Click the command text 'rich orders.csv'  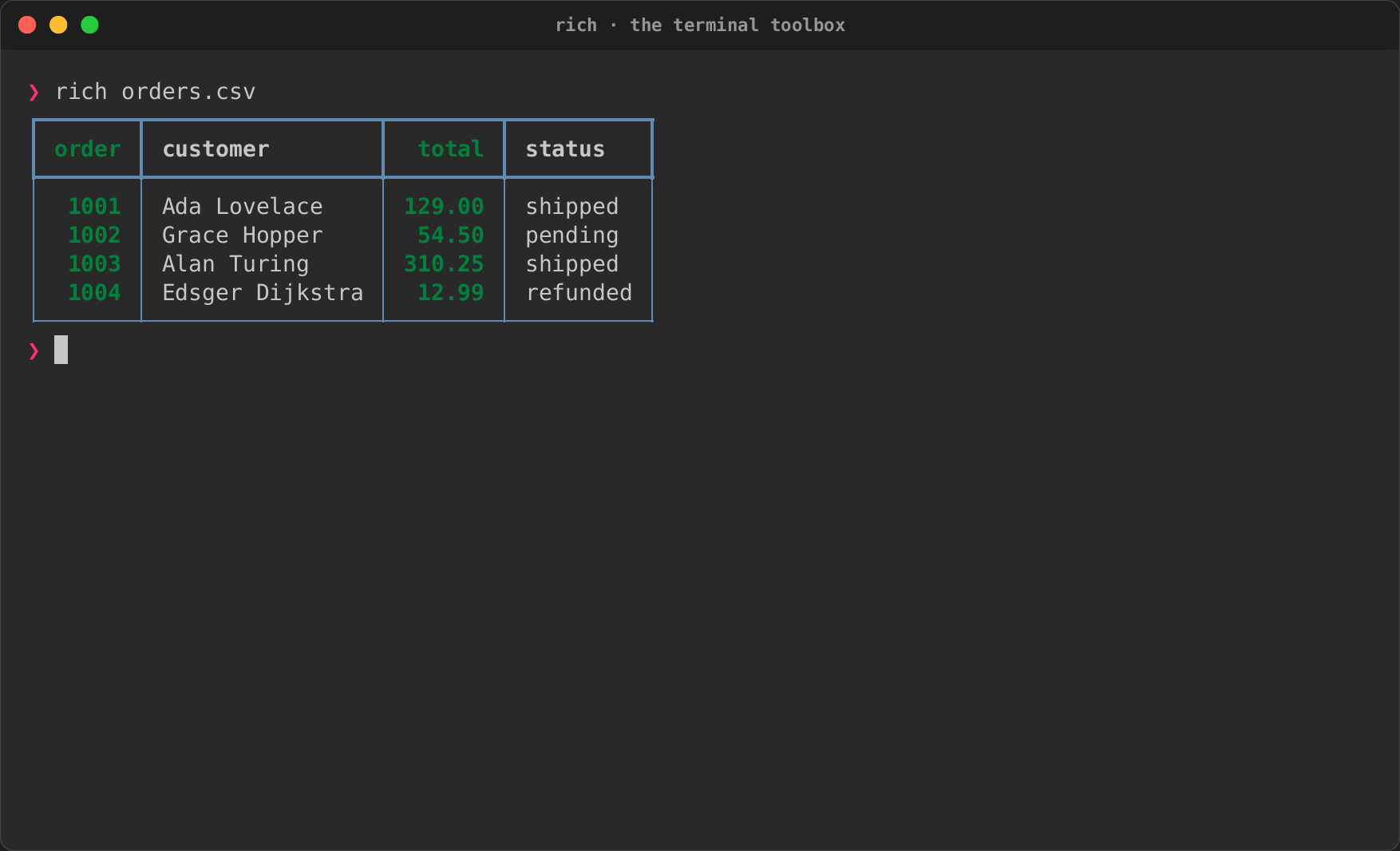(156, 92)
